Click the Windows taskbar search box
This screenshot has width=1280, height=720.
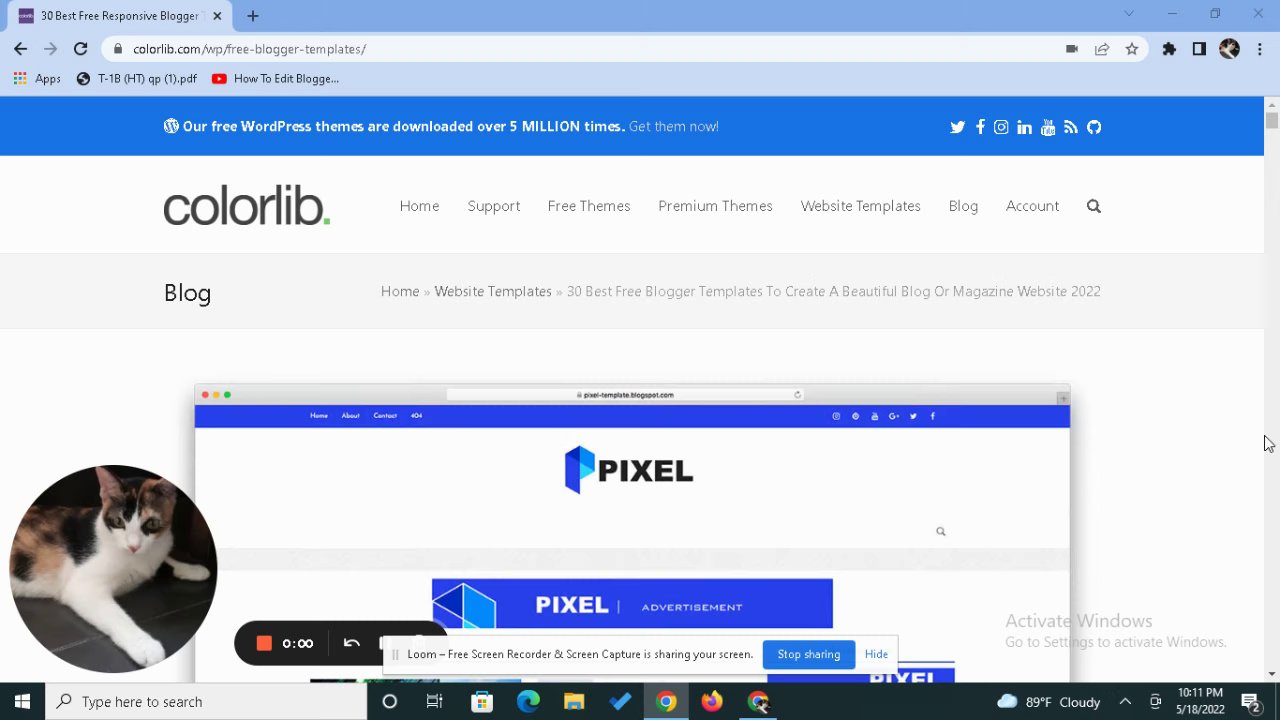tap(206, 702)
